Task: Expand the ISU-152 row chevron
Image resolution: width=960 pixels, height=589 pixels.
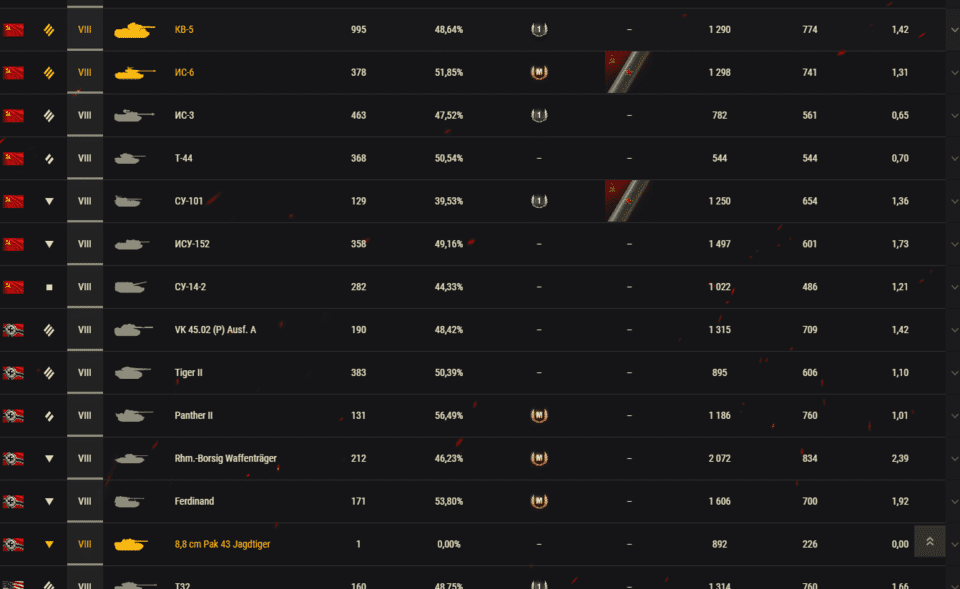Action: 953,244
